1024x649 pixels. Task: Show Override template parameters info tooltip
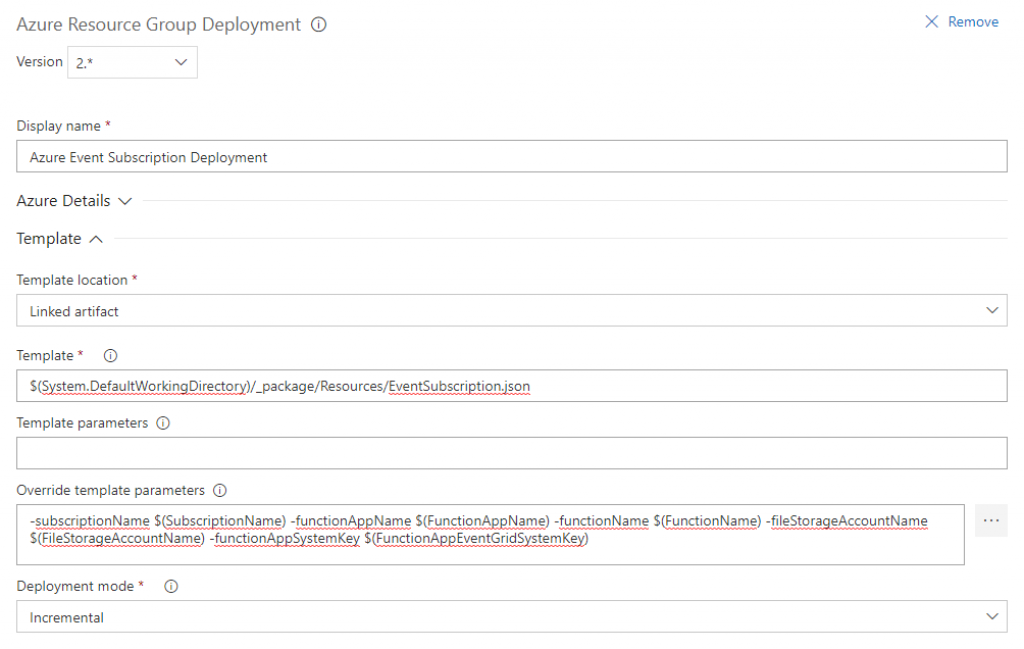coord(220,490)
